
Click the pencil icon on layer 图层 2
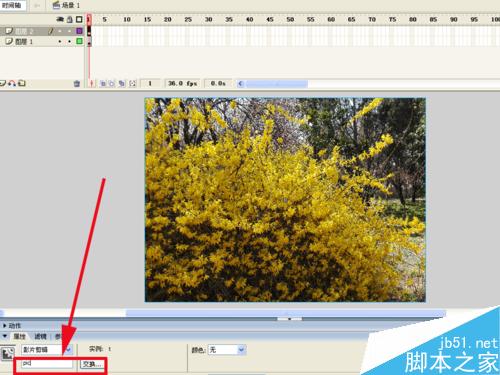pos(51,31)
